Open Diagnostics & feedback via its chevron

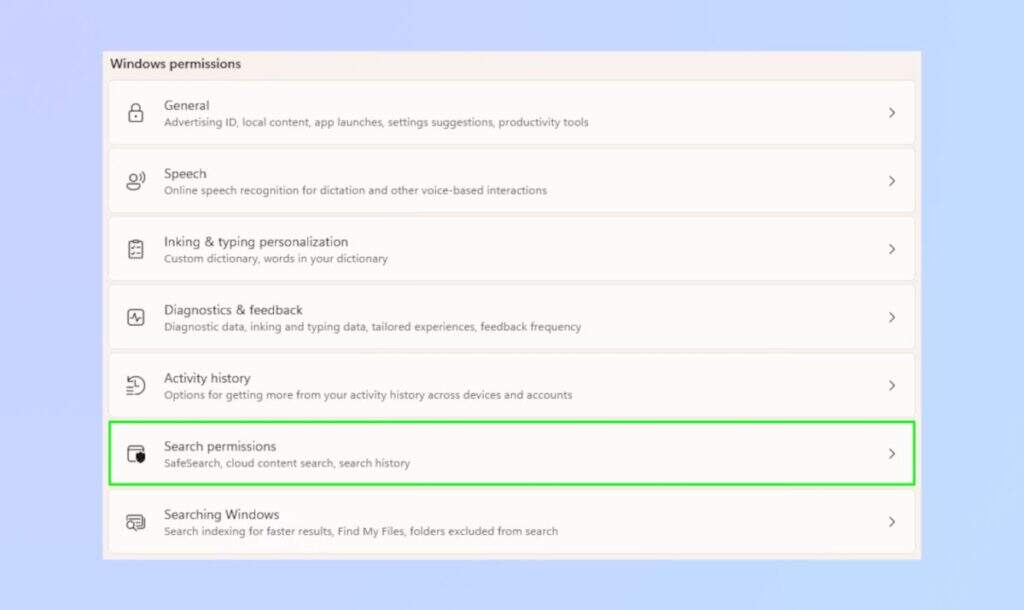(891, 317)
